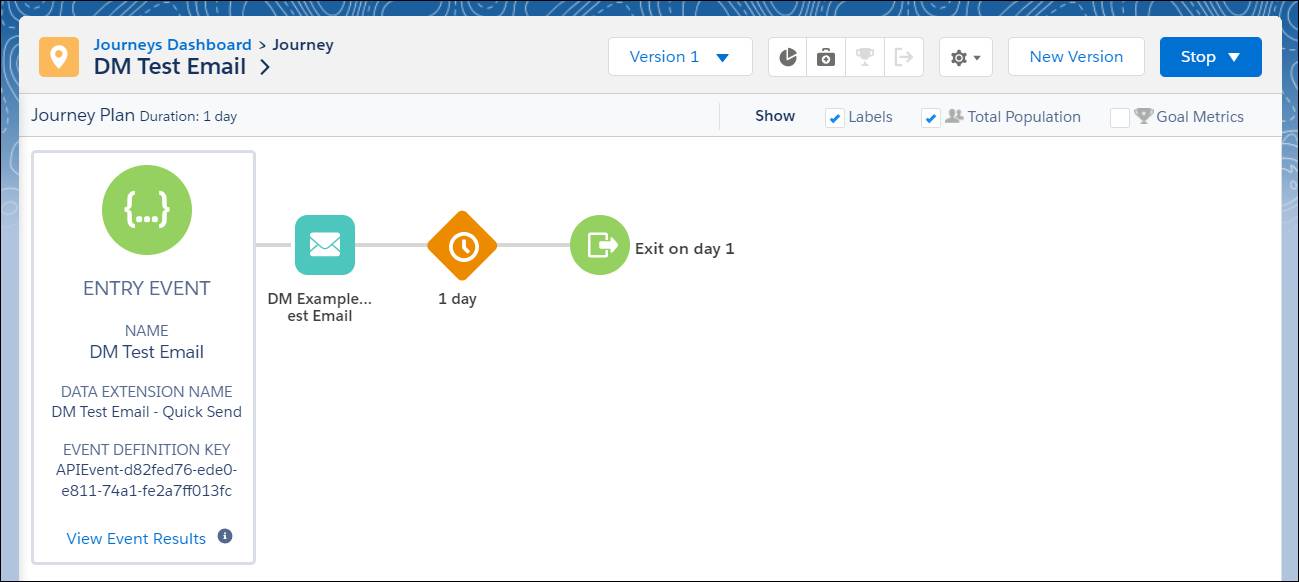The width and height of the screenshot is (1299, 582).
Task: Click the info tooltip beside View Event Results
Action: pos(224,537)
